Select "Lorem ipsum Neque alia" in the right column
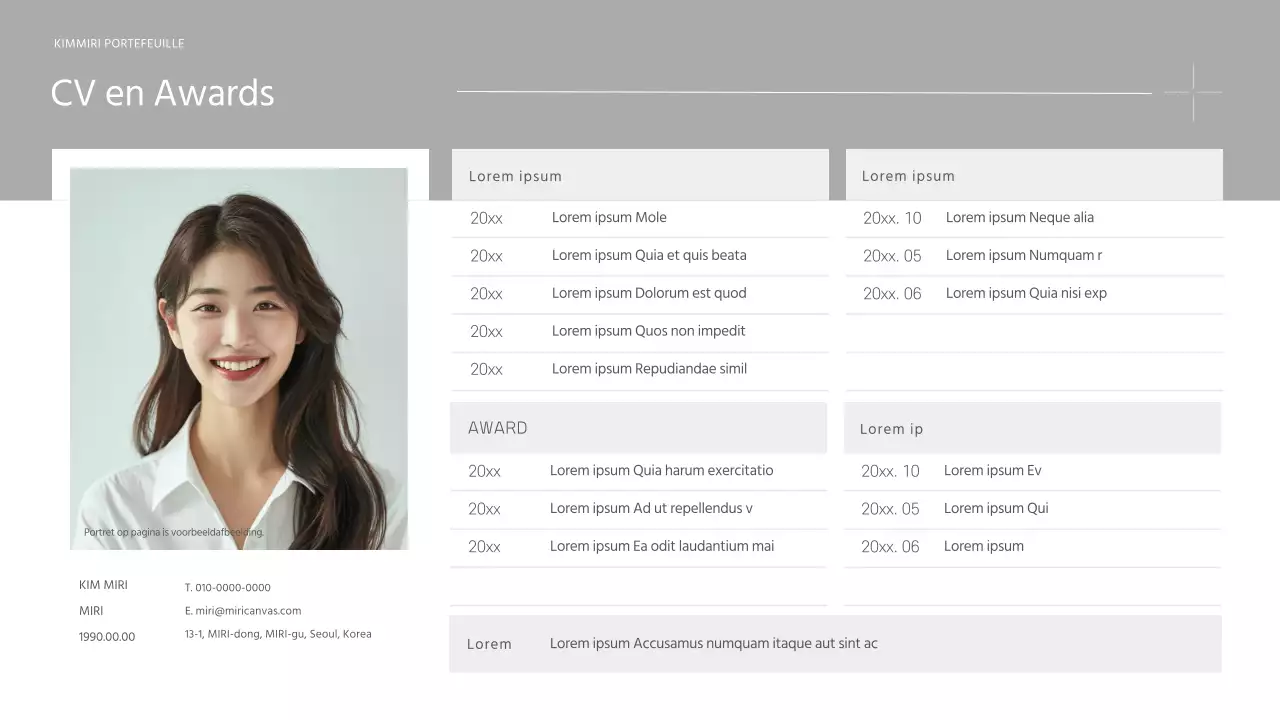 (1020, 217)
